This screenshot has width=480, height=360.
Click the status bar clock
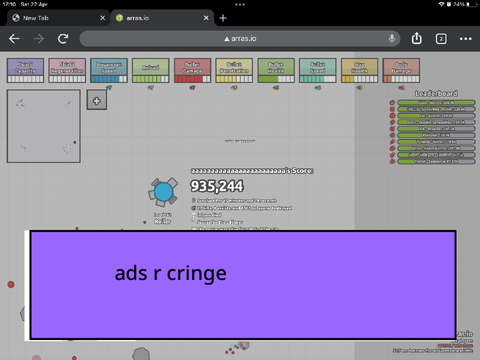pos(9,4)
